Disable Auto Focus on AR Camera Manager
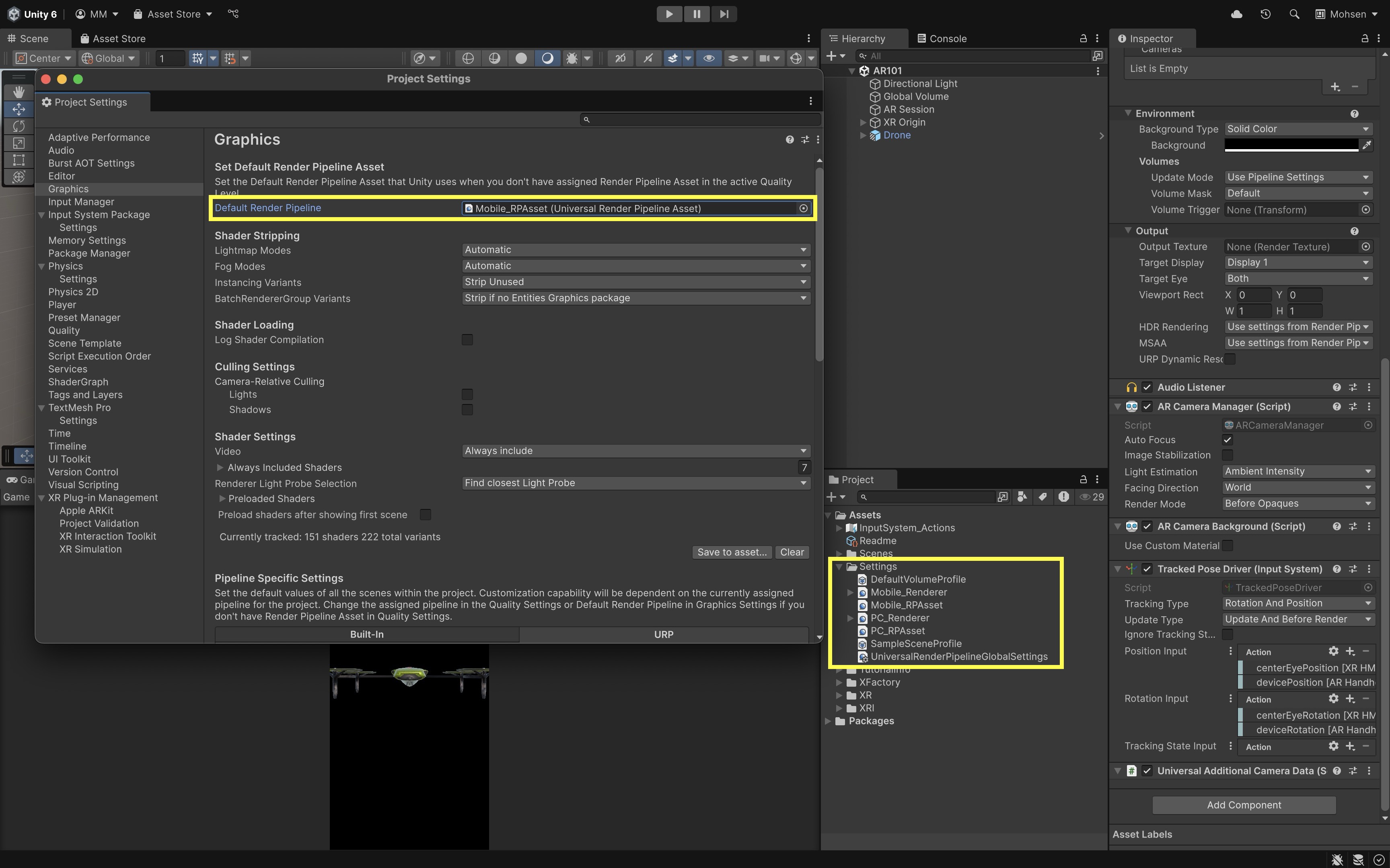 click(x=1228, y=440)
